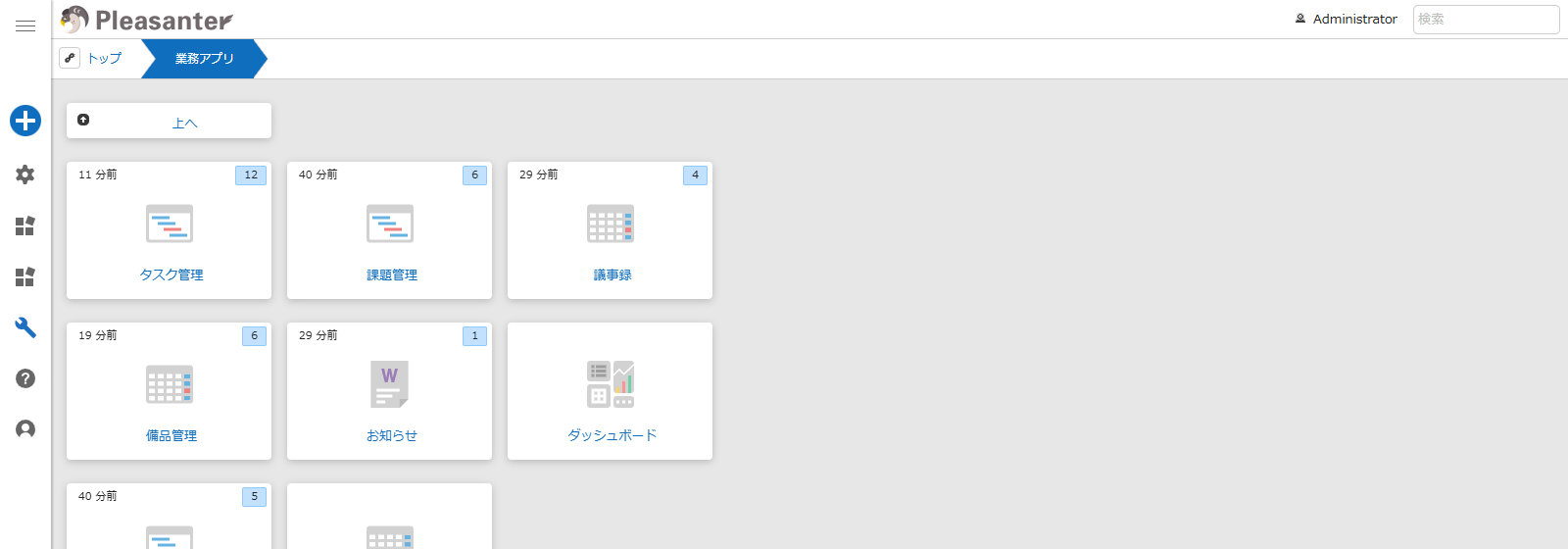Click the record count badge 12
The width and height of the screenshot is (1568, 549).
click(x=251, y=175)
